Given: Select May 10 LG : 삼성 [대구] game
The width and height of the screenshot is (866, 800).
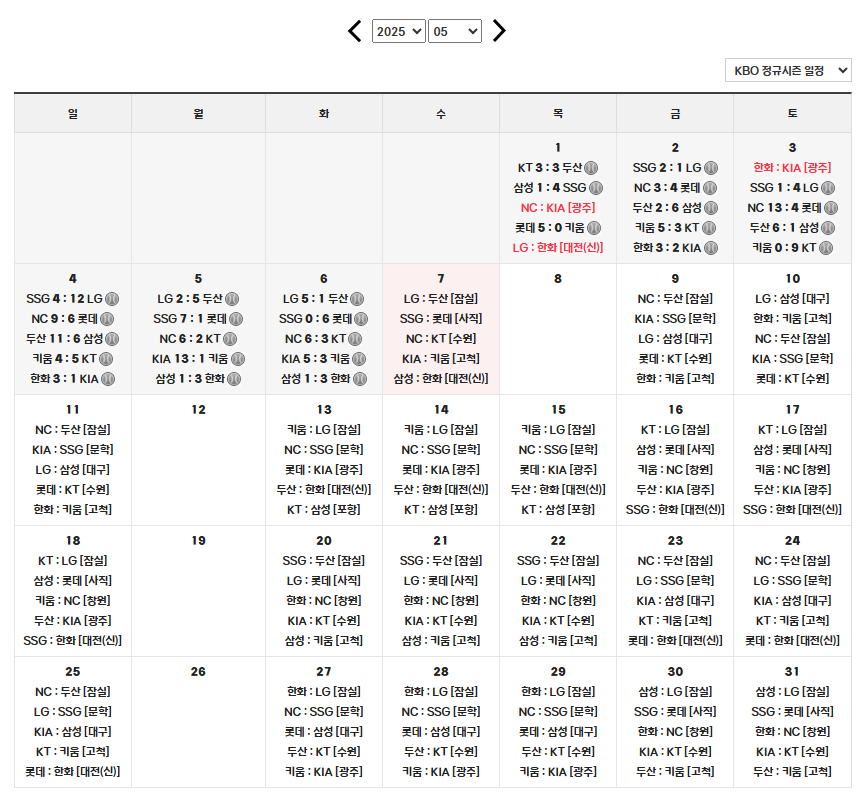Looking at the screenshot, I should coord(792,299).
